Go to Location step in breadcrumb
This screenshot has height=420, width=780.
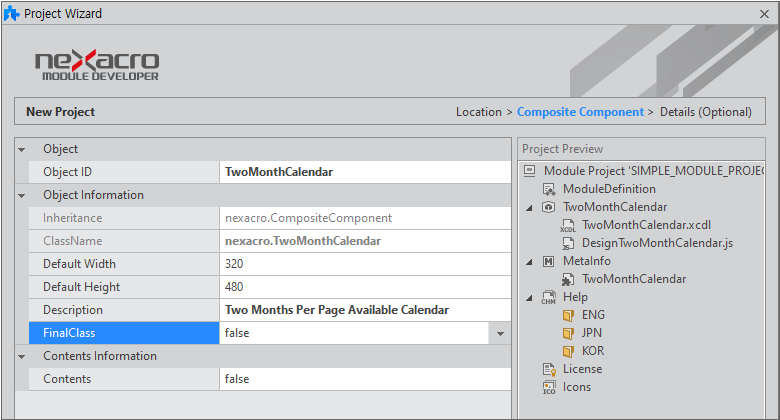pyautogui.click(x=478, y=112)
